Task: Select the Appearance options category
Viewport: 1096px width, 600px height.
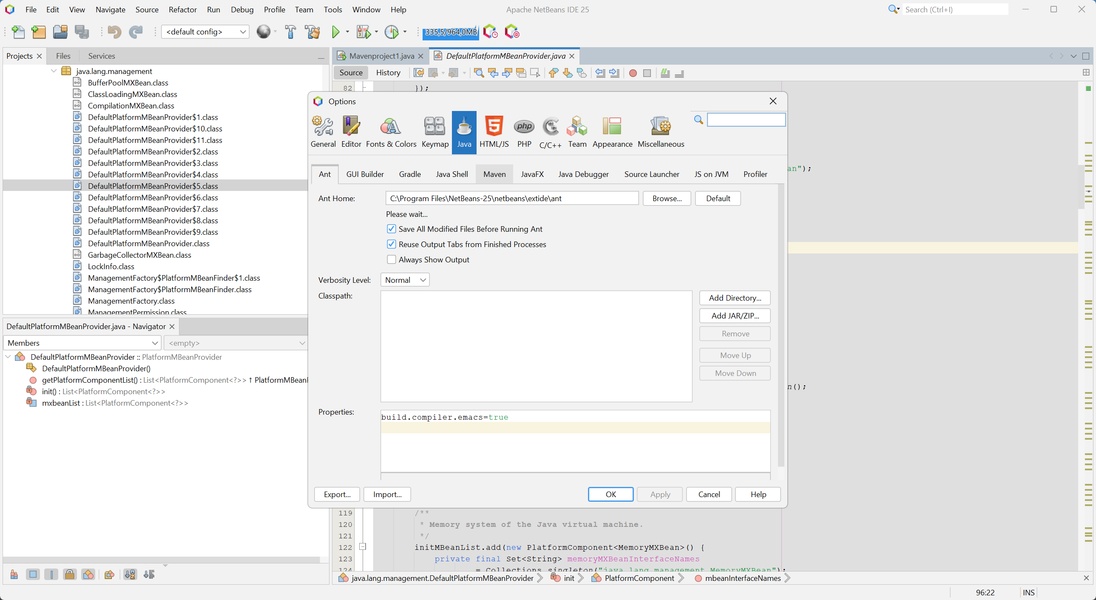Action: (x=612, y=131)
